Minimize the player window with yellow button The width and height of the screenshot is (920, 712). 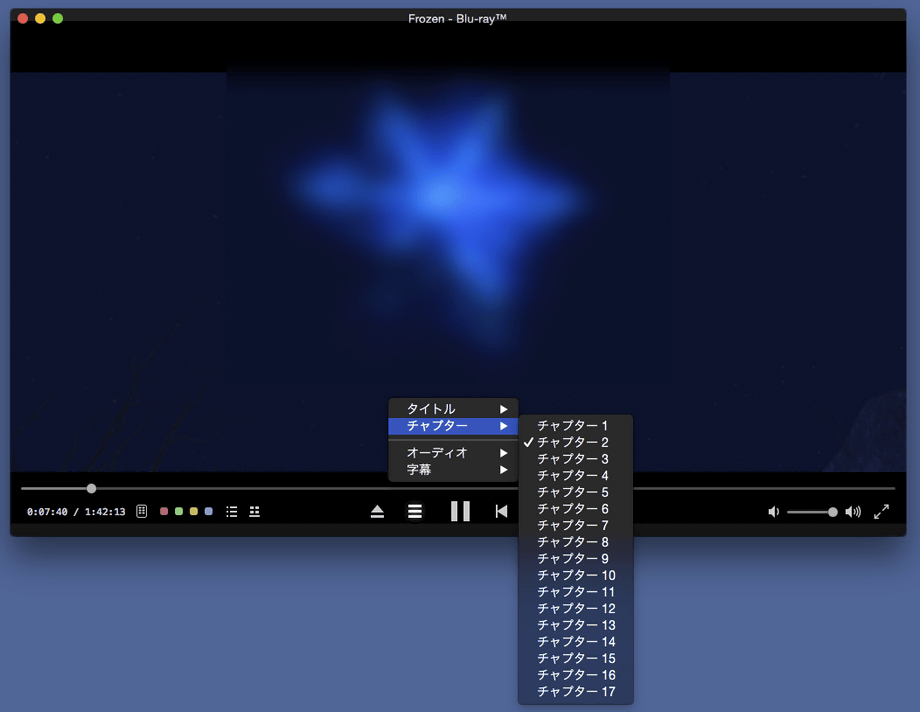40,18
